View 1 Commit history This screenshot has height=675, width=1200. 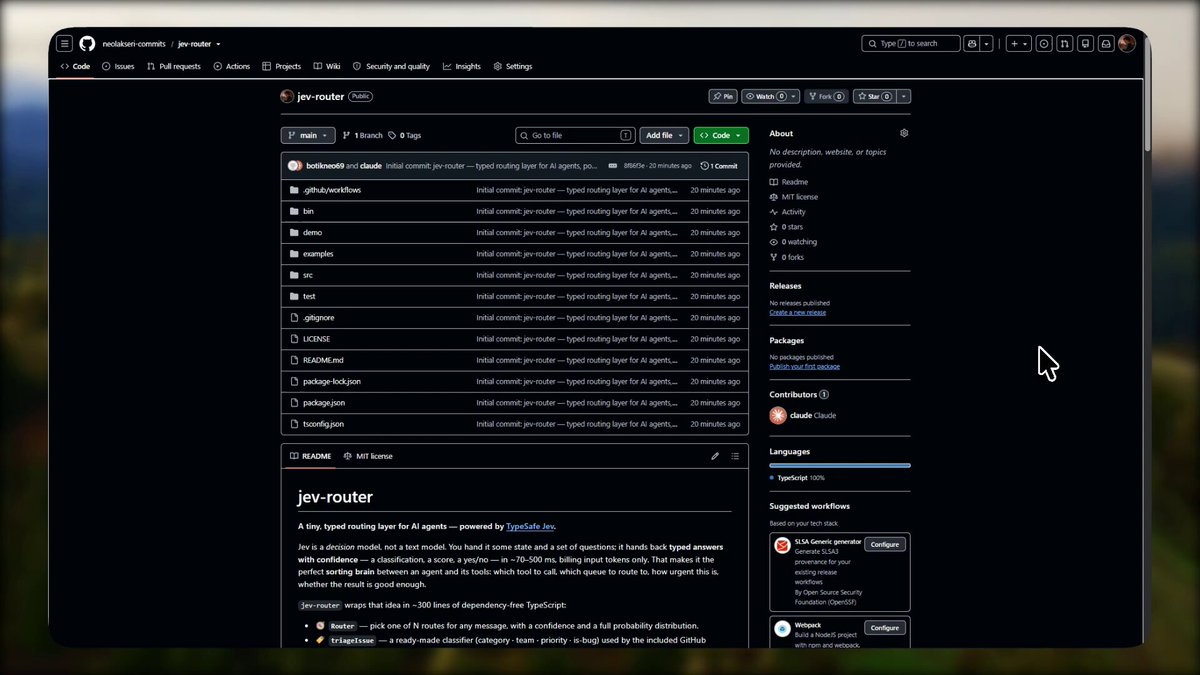tap(719, 166)
